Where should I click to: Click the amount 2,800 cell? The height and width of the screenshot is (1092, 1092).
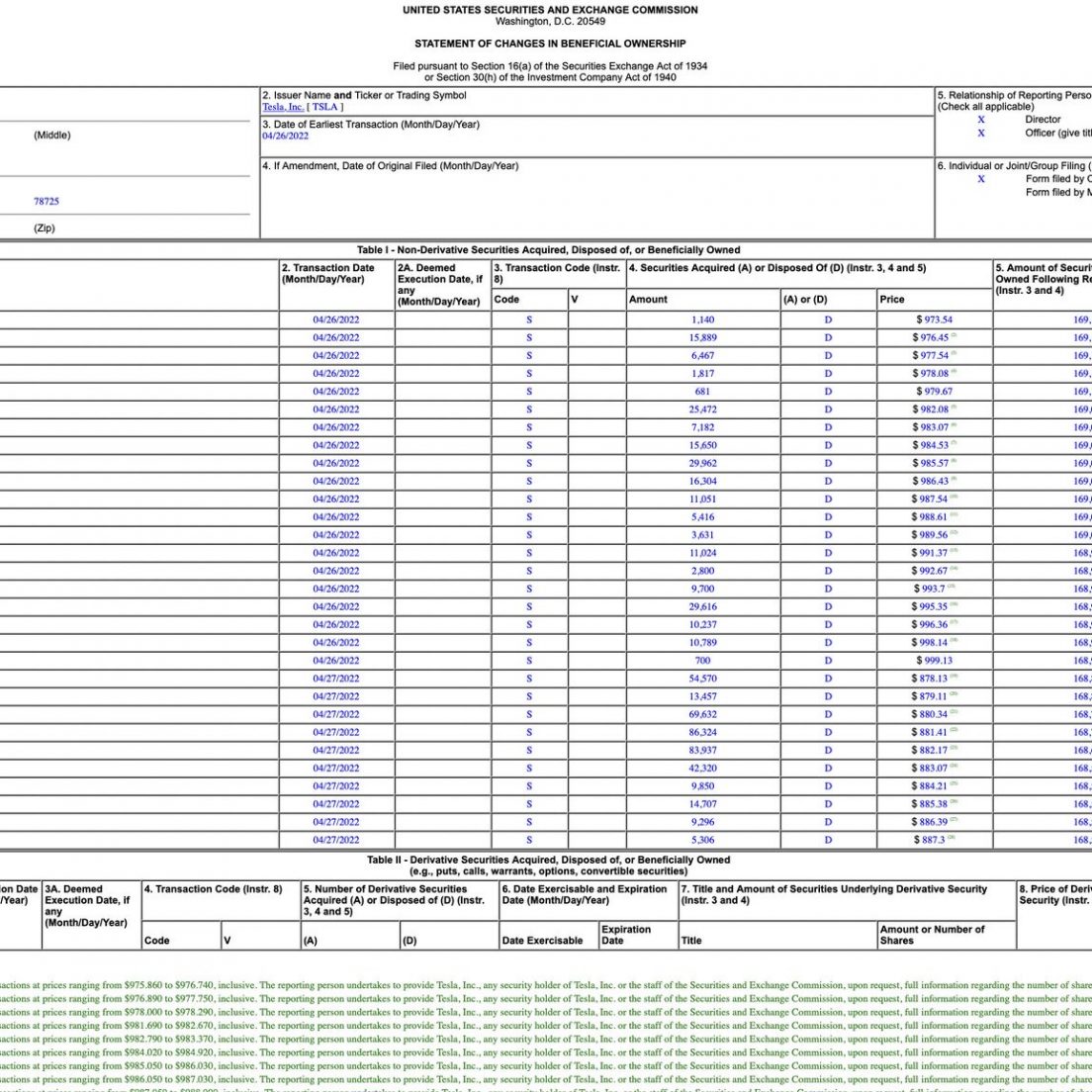[702, 571]
